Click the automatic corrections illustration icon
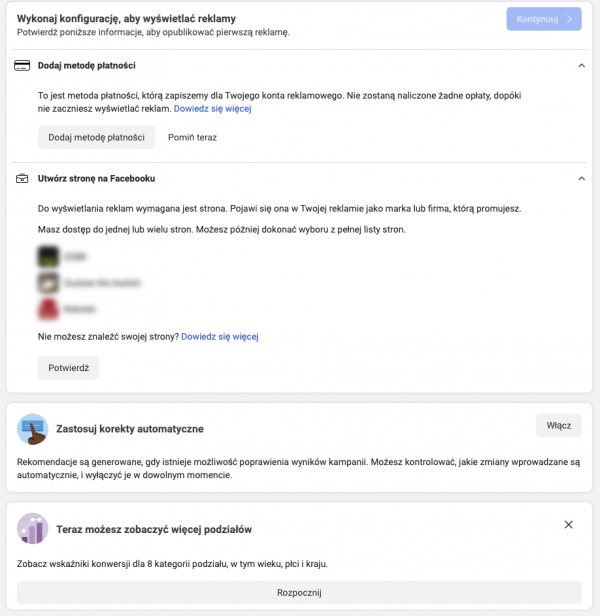The height and width of the screenshot is (616, 600). coord(33,428)
